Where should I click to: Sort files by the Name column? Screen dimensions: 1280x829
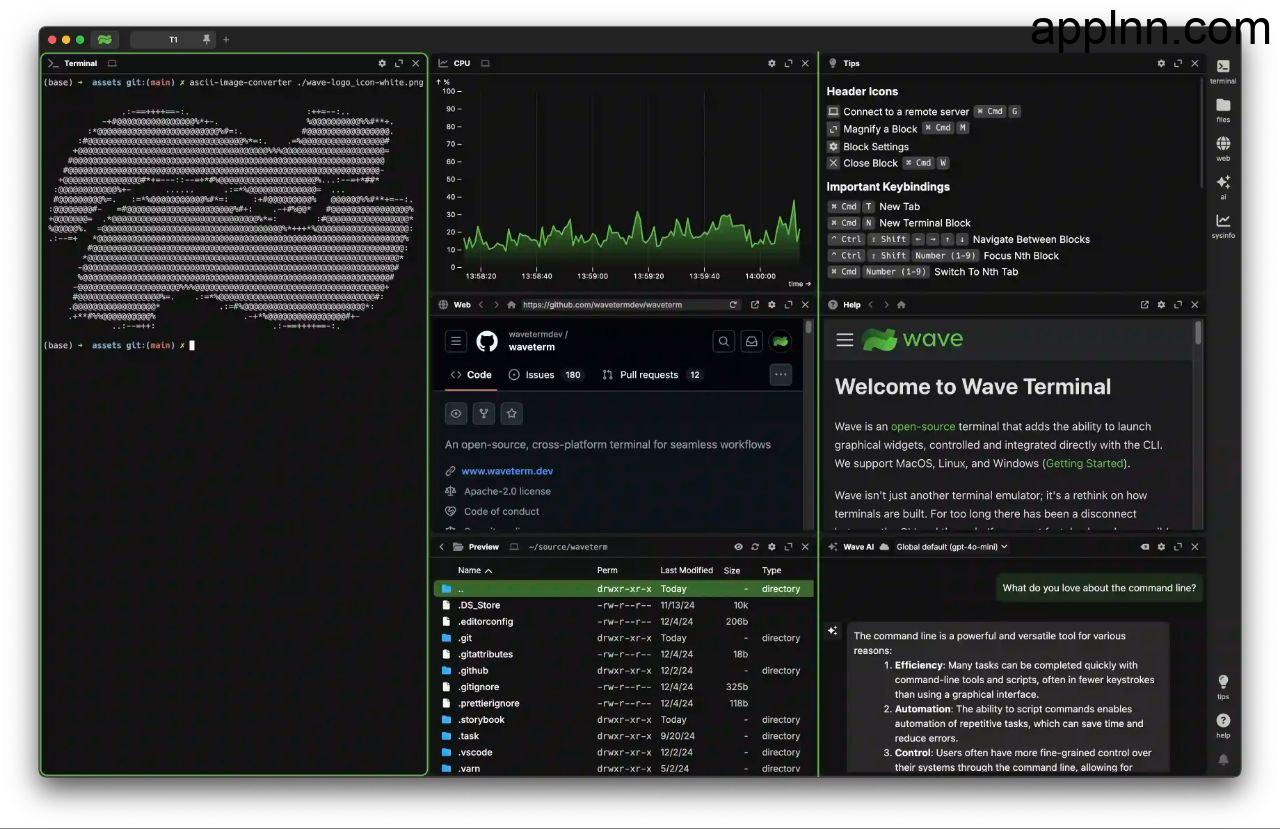click(475, 570)
